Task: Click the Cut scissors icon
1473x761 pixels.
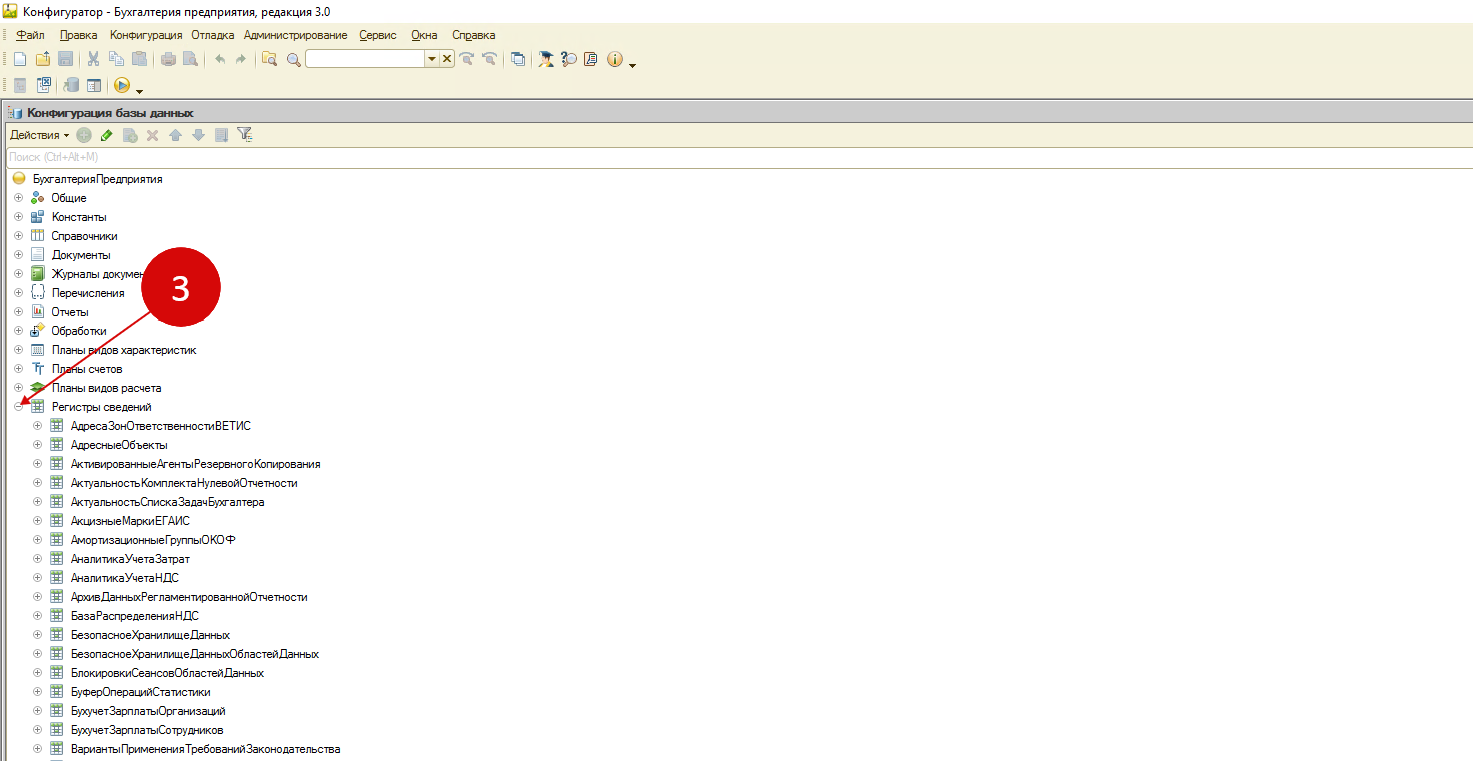Action: 93,59
